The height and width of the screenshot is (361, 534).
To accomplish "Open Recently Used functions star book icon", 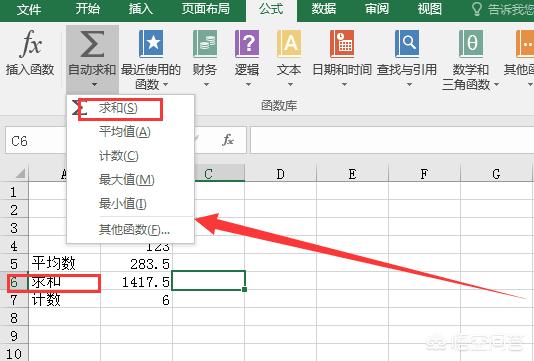I will click(151, 43).
